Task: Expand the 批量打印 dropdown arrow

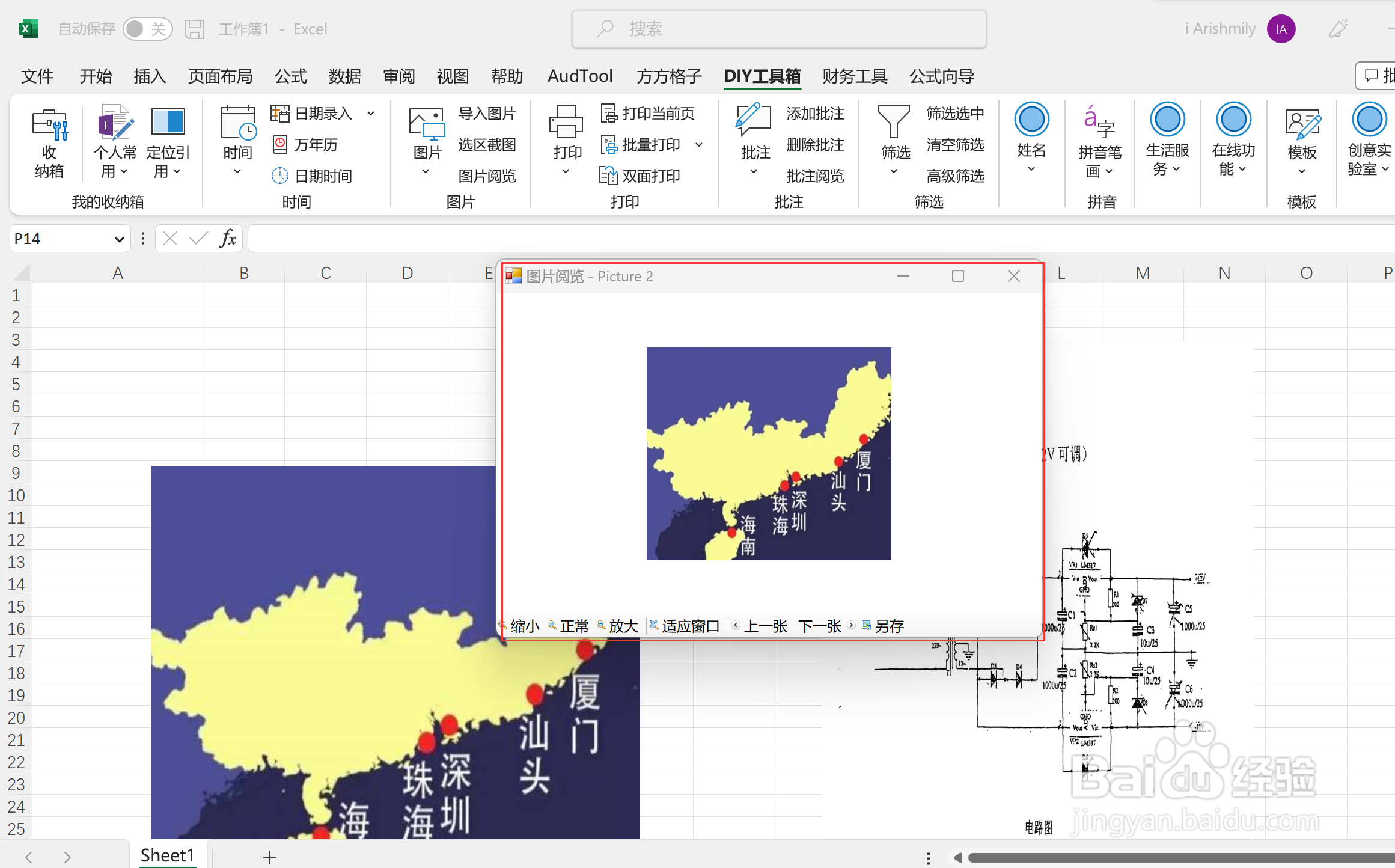Action: [699, 144]
